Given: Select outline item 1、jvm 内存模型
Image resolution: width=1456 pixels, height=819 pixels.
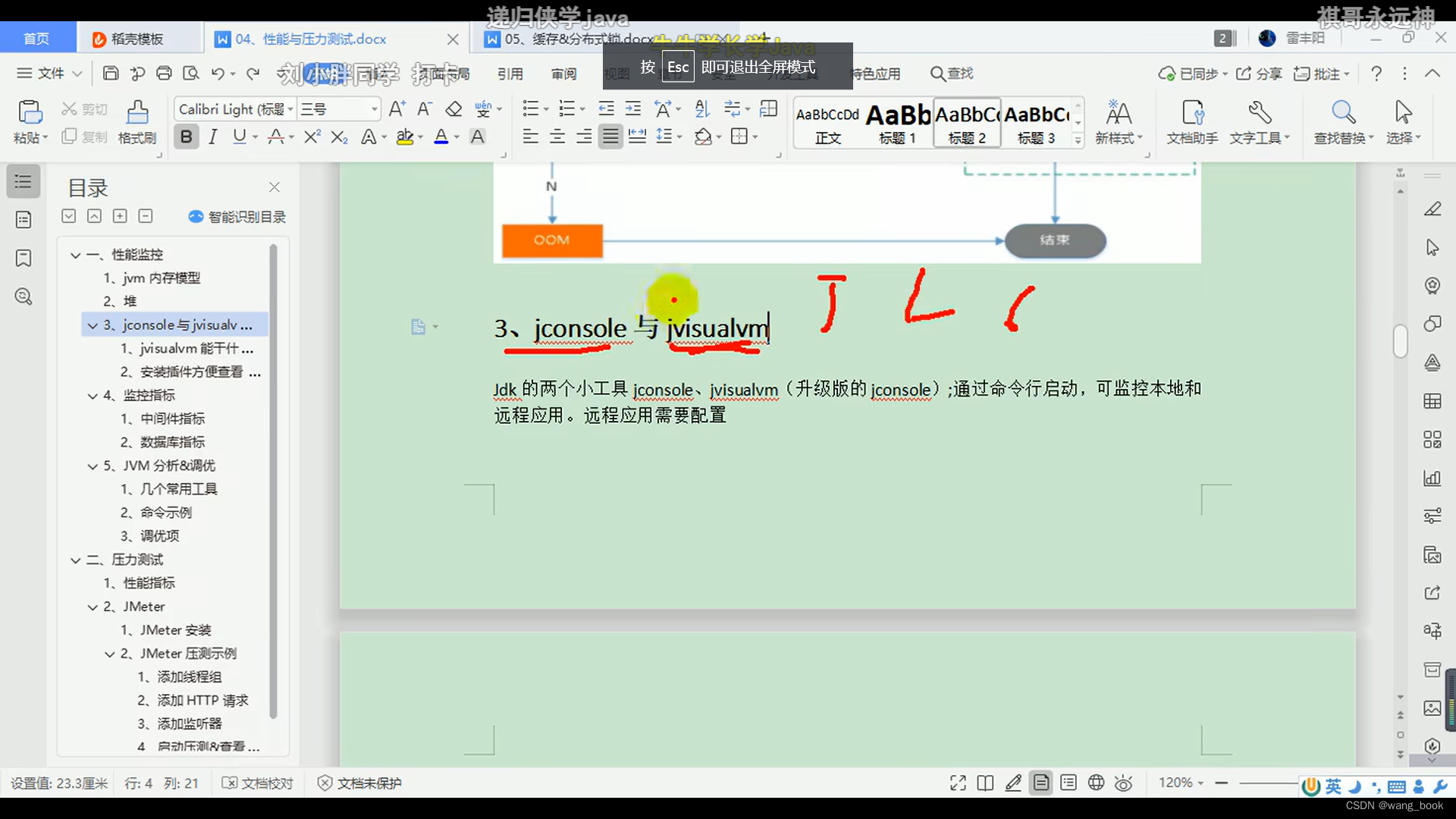Looking at the screenshot, I should 152,278.
